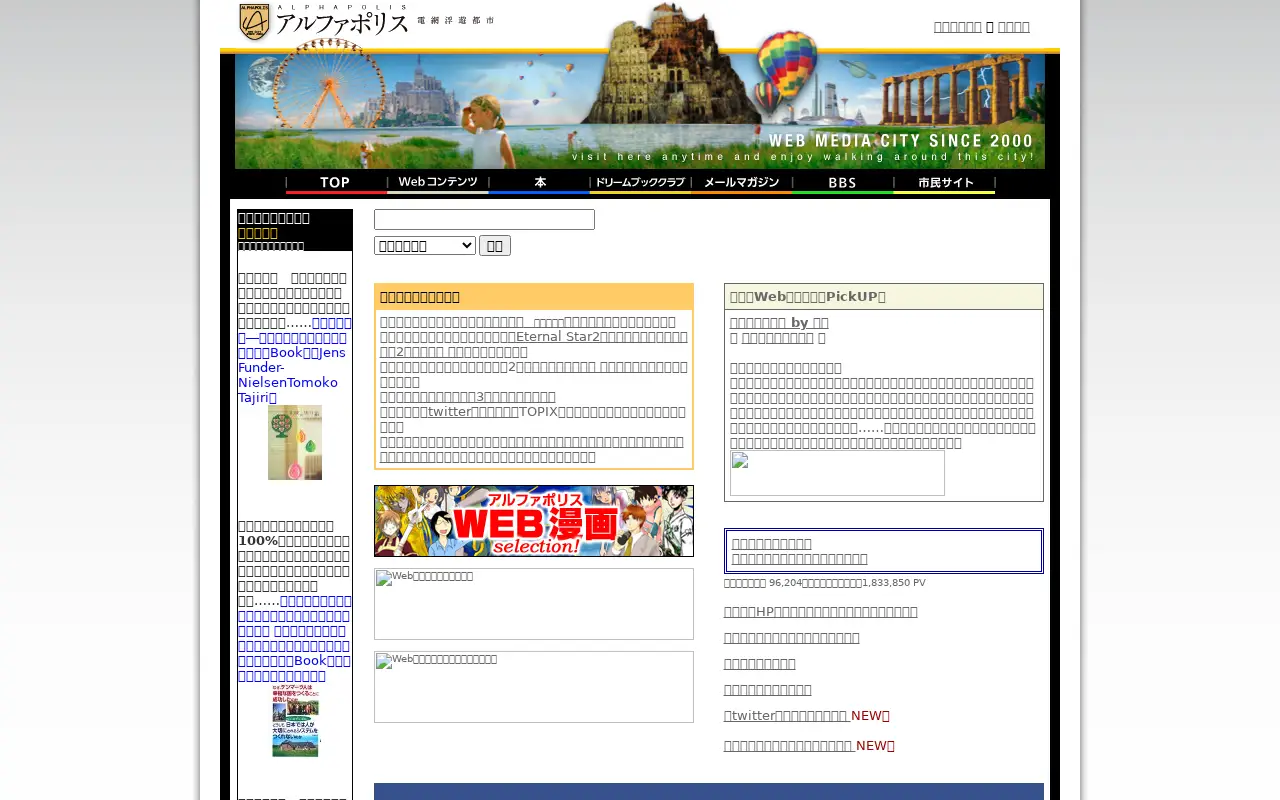Click the second sidebar book cover thumbnail
1280x800 pixels.
pyautogui.click(x=295, y=720)
